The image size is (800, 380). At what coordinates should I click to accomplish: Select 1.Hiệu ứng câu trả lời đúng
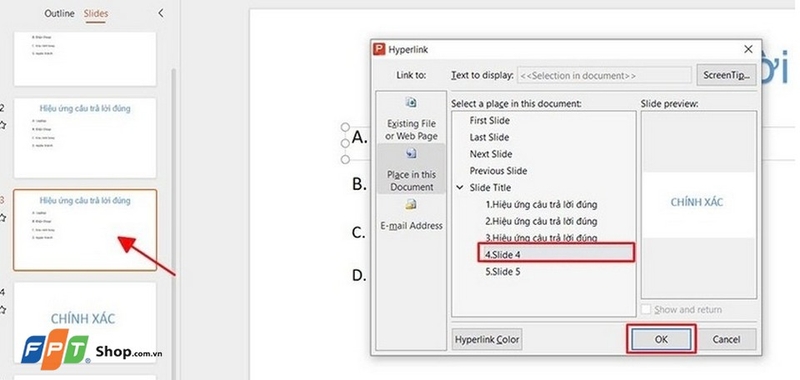click(x=541, y=205)
